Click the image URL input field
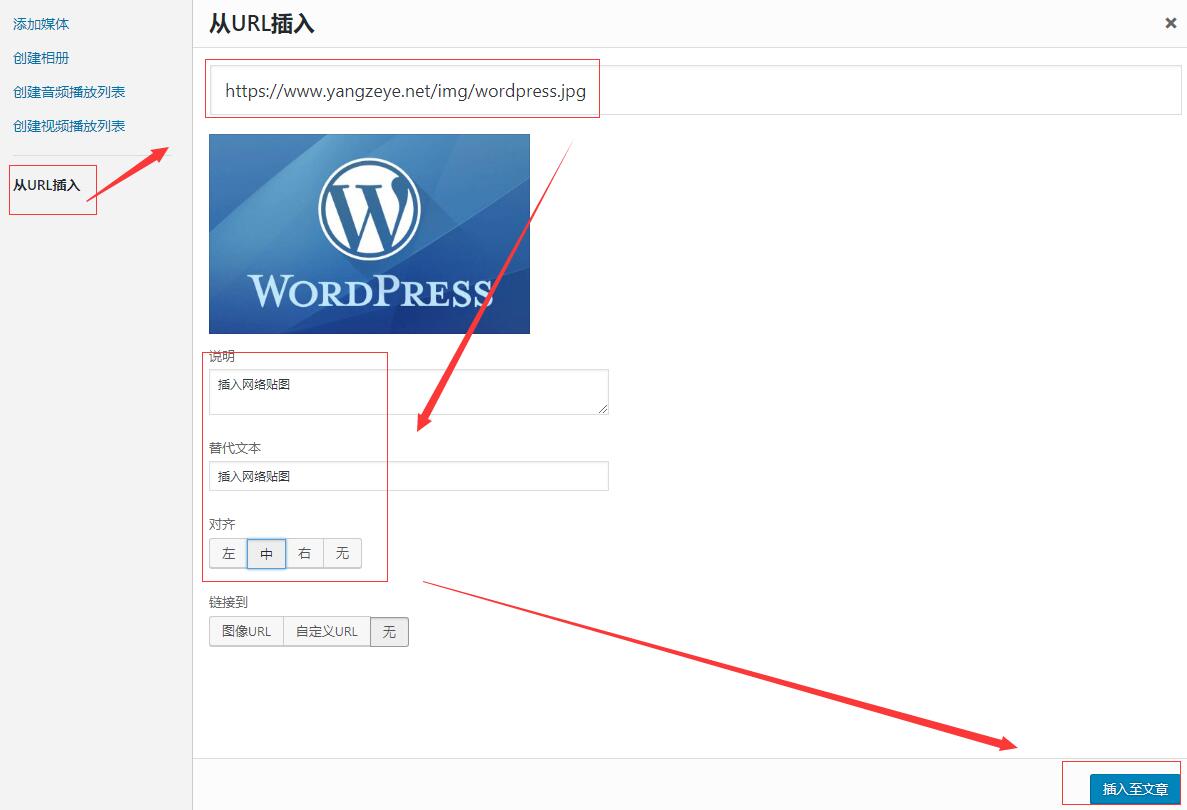1187x810 pixels. tap(695, 91)
